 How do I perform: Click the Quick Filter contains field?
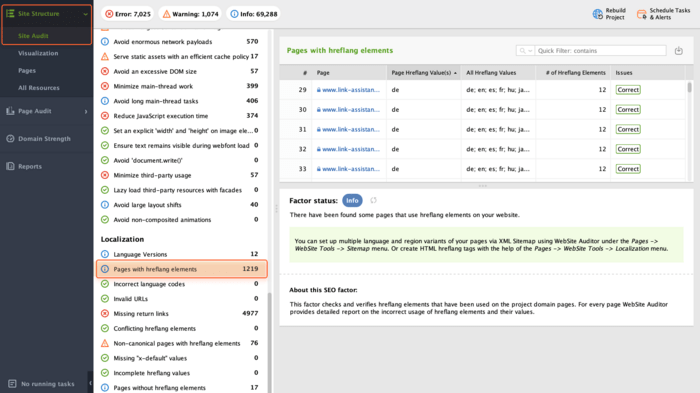click(x=600, y=51)
